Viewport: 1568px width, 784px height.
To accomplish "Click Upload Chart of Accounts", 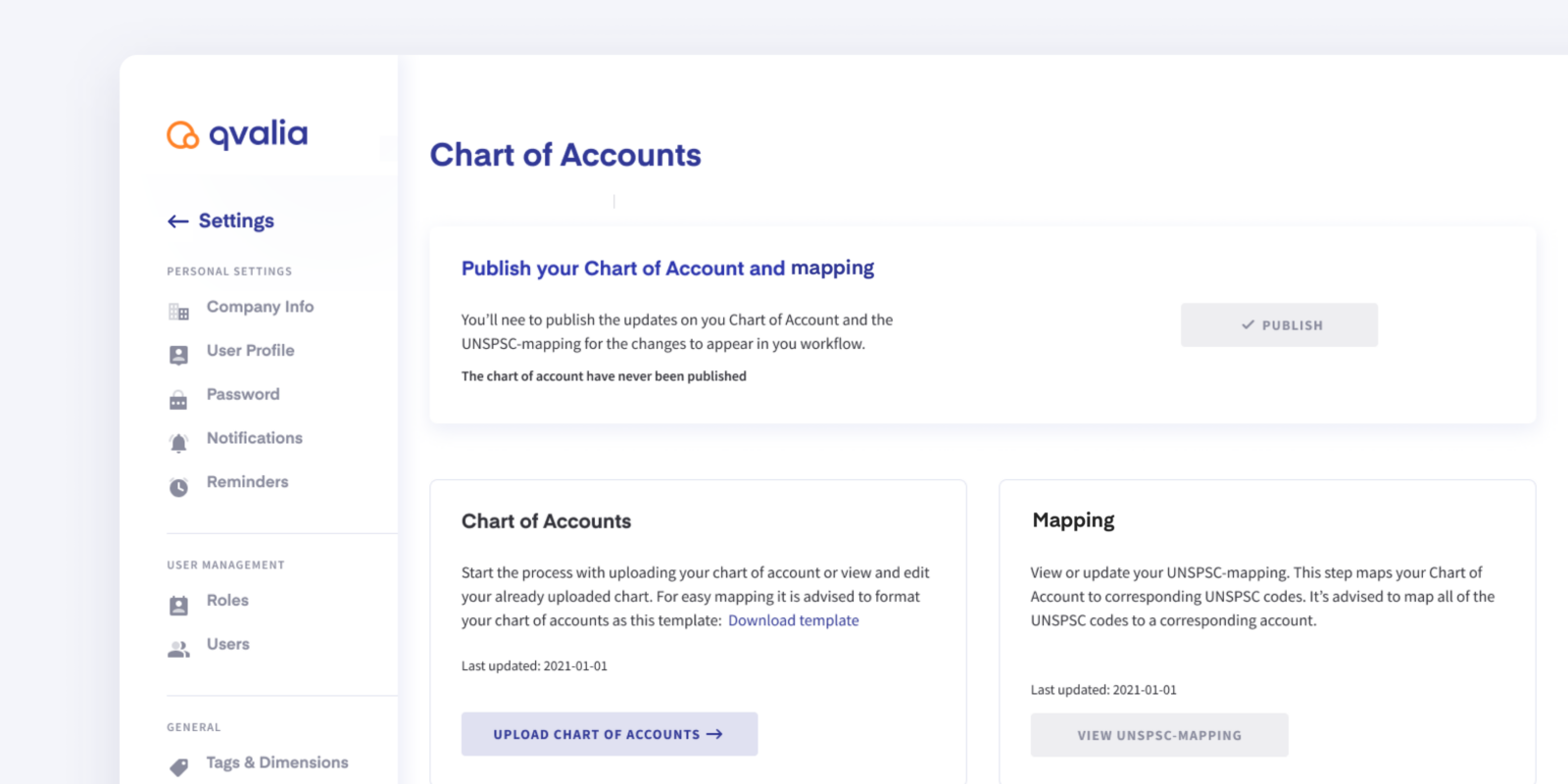I will (609, 734).
